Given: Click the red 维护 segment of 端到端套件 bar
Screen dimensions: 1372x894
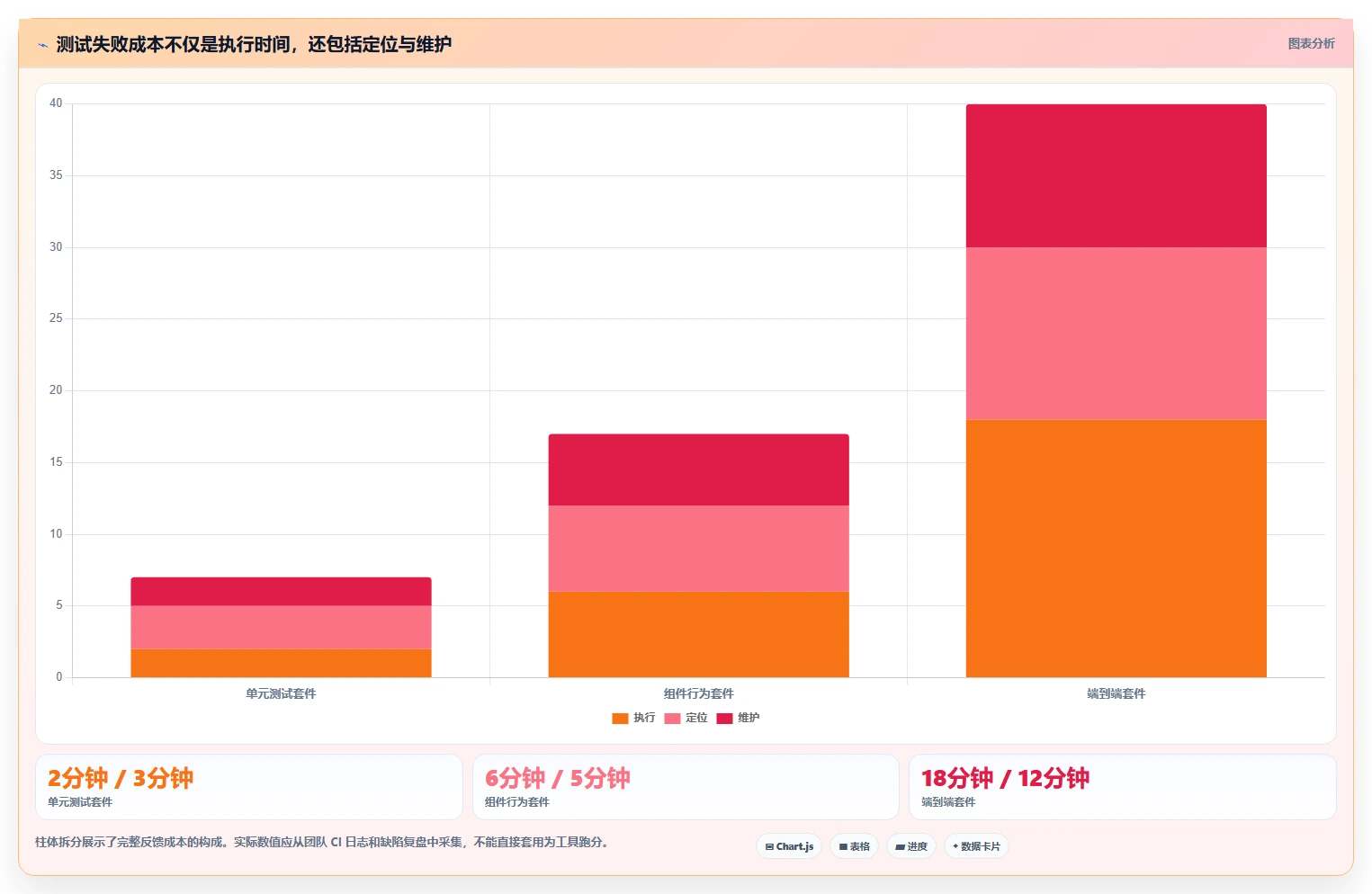Looking at the screenshot, I should pos(1116,175).
